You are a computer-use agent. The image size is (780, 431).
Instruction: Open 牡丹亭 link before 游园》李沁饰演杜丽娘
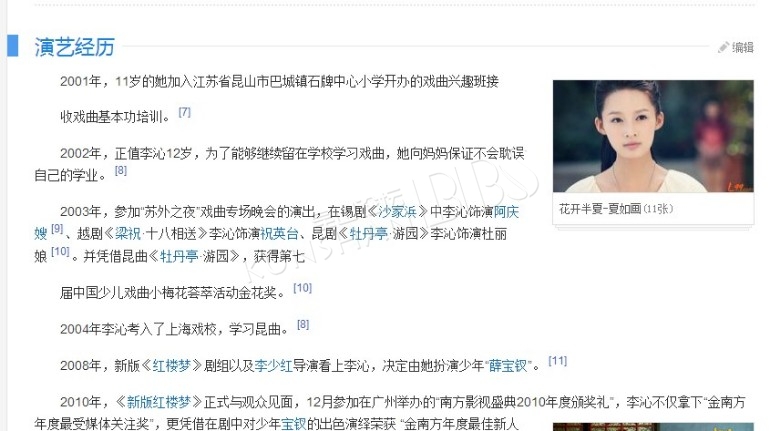pos(369,233)
